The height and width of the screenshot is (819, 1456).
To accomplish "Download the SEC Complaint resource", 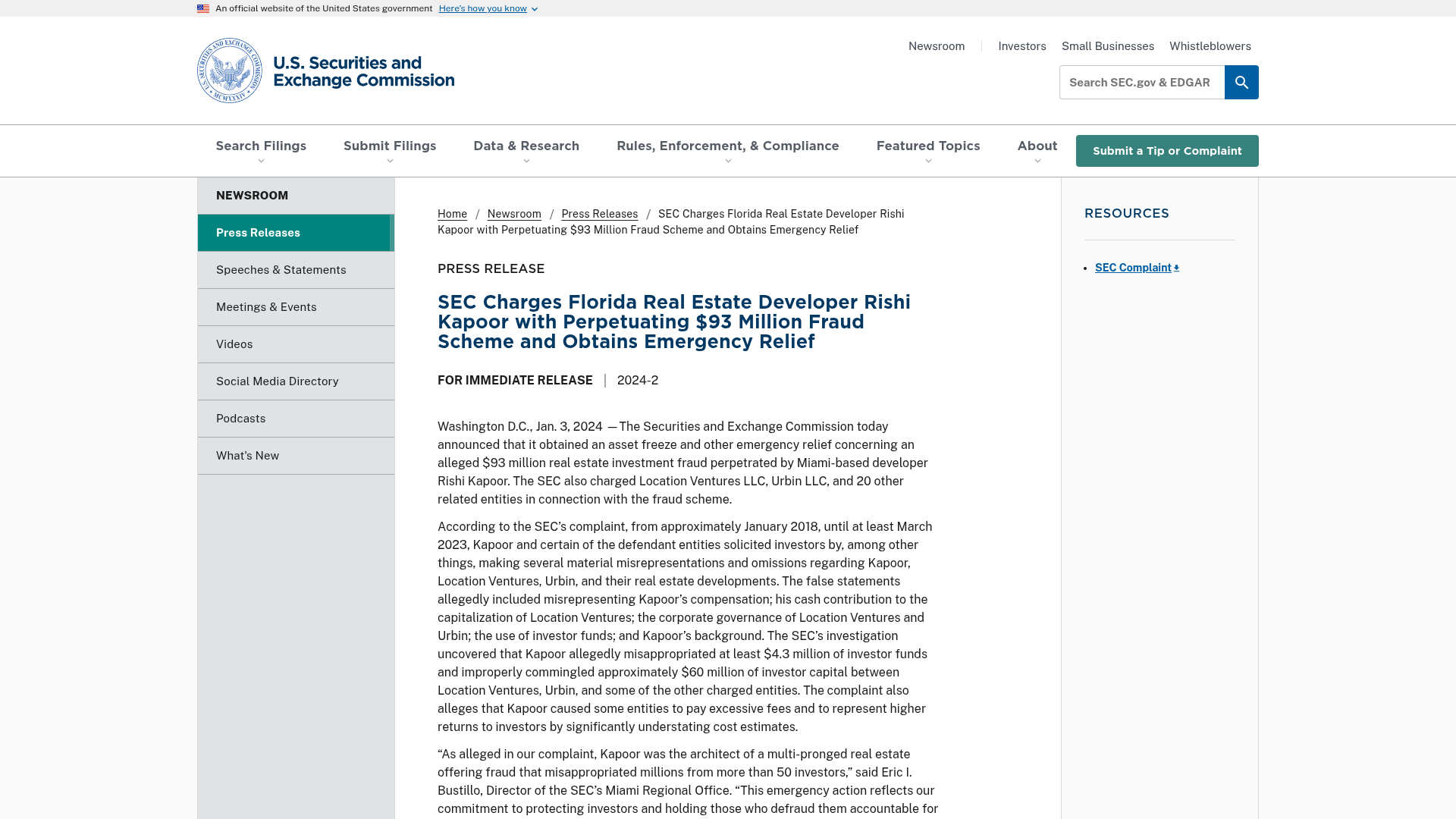I will point(1137,268).
